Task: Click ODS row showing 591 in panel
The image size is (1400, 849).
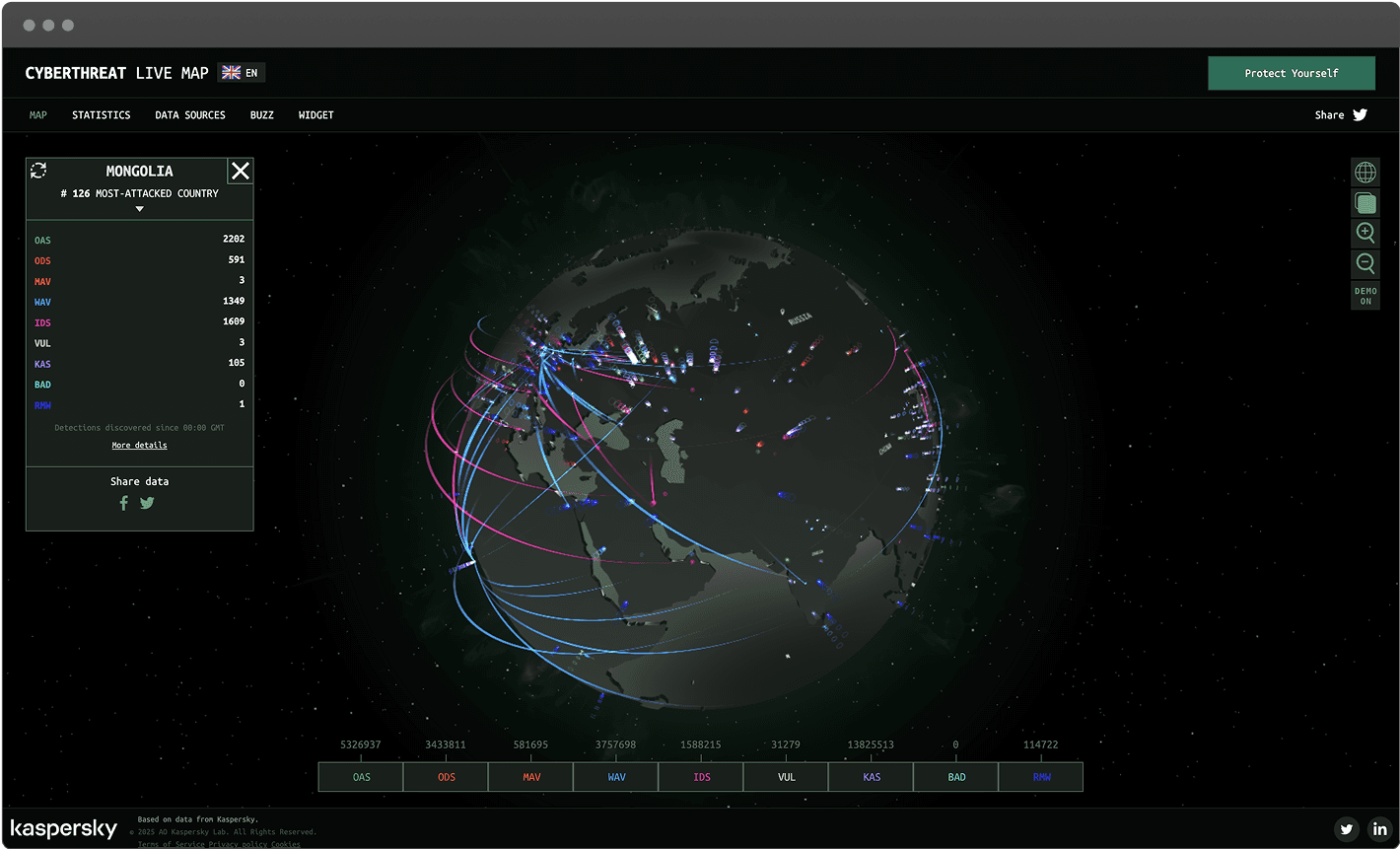Action: click(139, 260)
